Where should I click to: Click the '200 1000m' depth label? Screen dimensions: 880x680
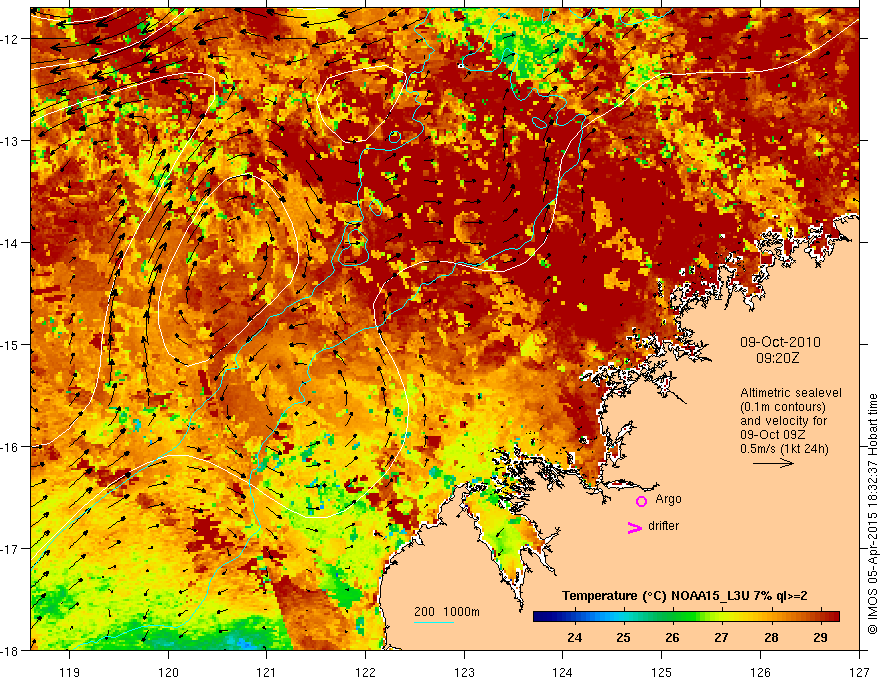tap(447, 612)
